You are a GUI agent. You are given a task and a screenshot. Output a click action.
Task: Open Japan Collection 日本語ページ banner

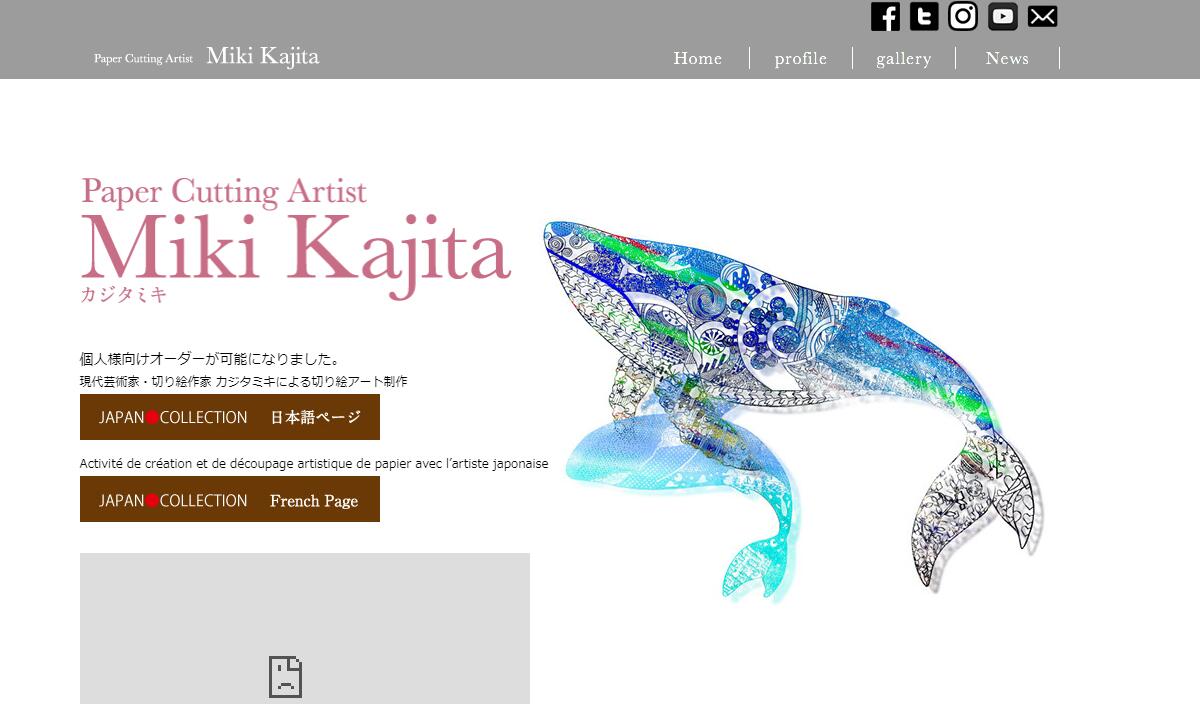(230, 417)
